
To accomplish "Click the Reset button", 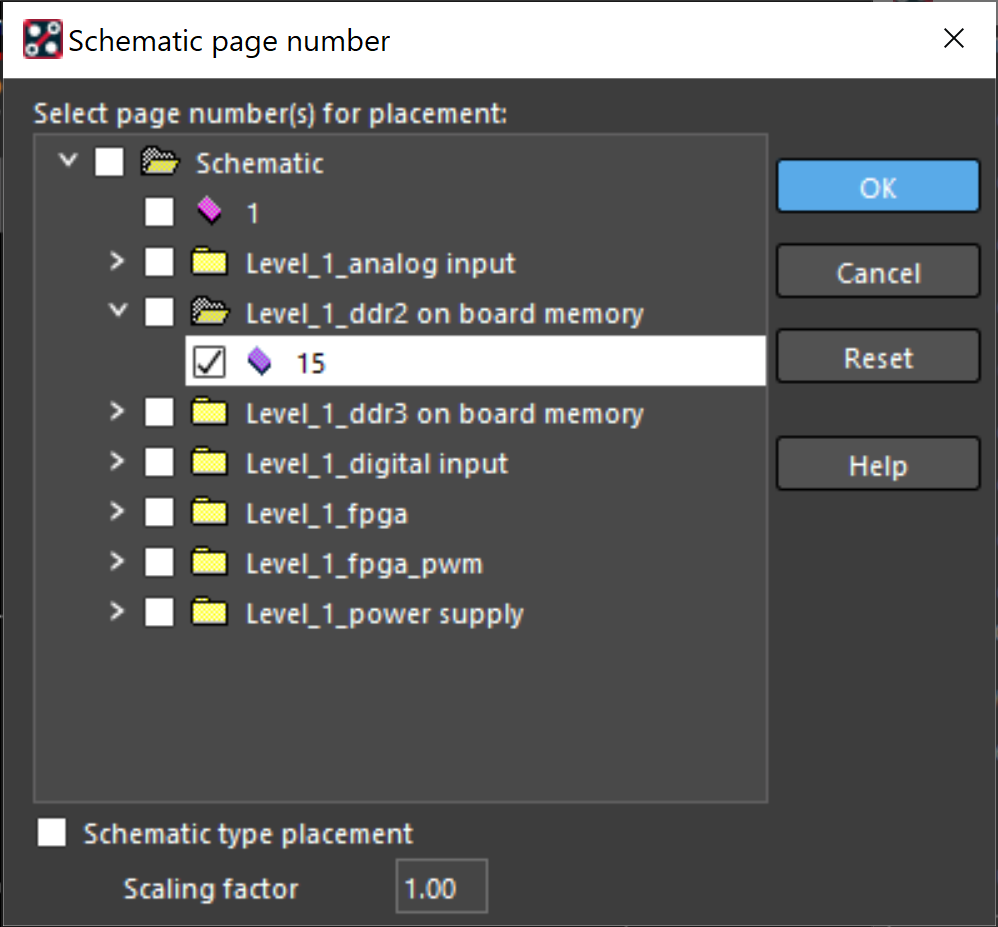I will (x=878, y=356).
